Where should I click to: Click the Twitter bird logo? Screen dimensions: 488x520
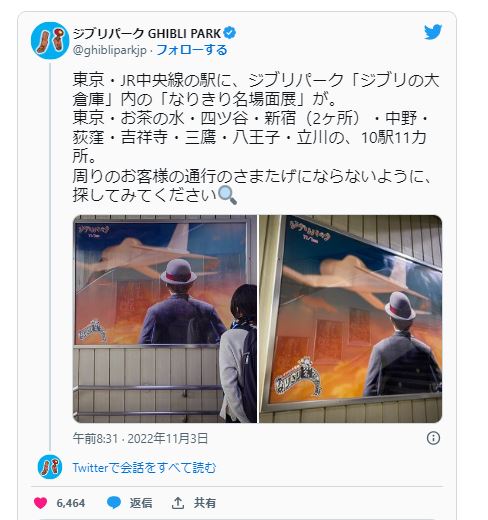[x=433, y=32]
